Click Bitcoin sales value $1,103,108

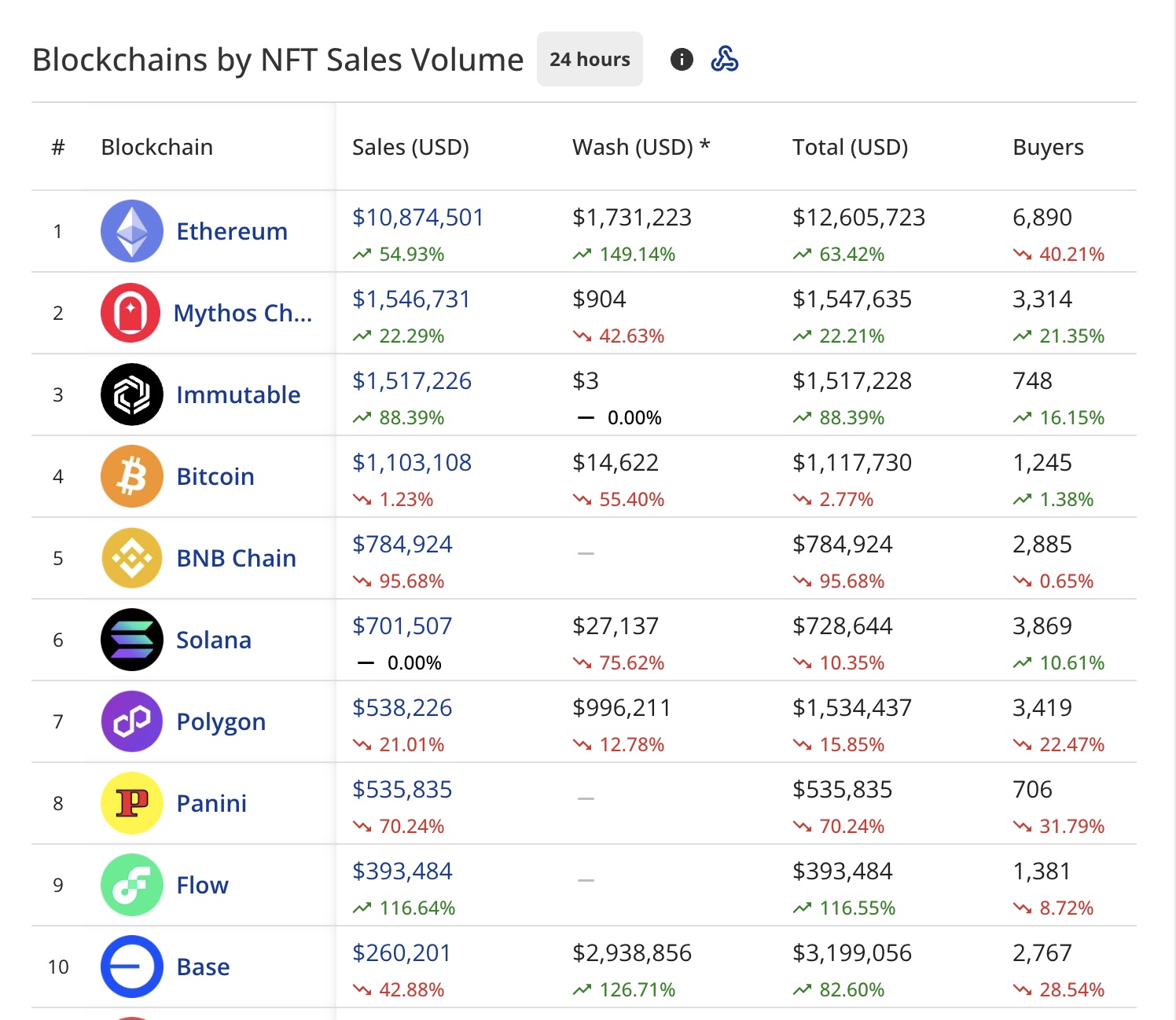point(412,462)
